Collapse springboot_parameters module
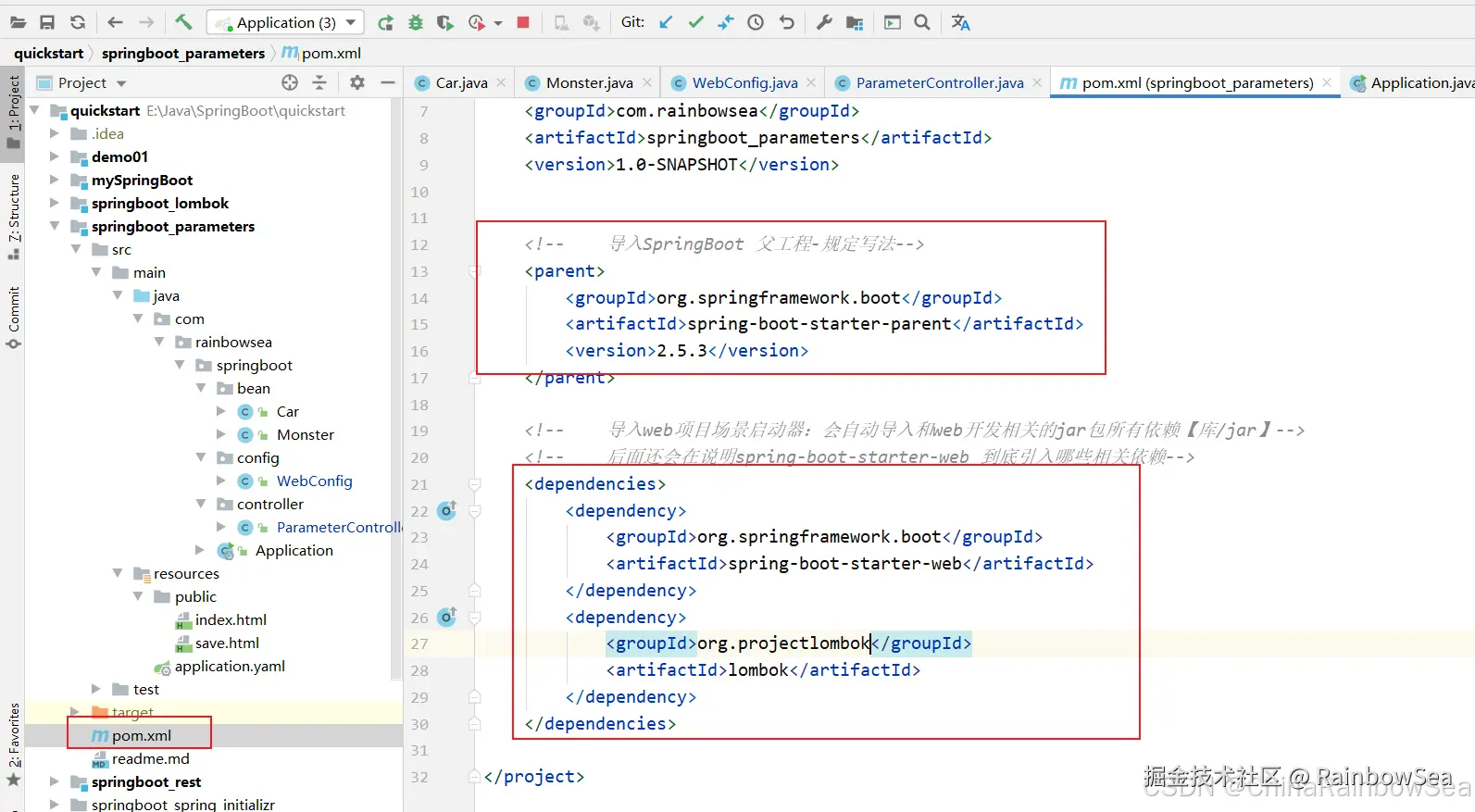Viewport: 1475px width, 812px height. tap(55, 226)
